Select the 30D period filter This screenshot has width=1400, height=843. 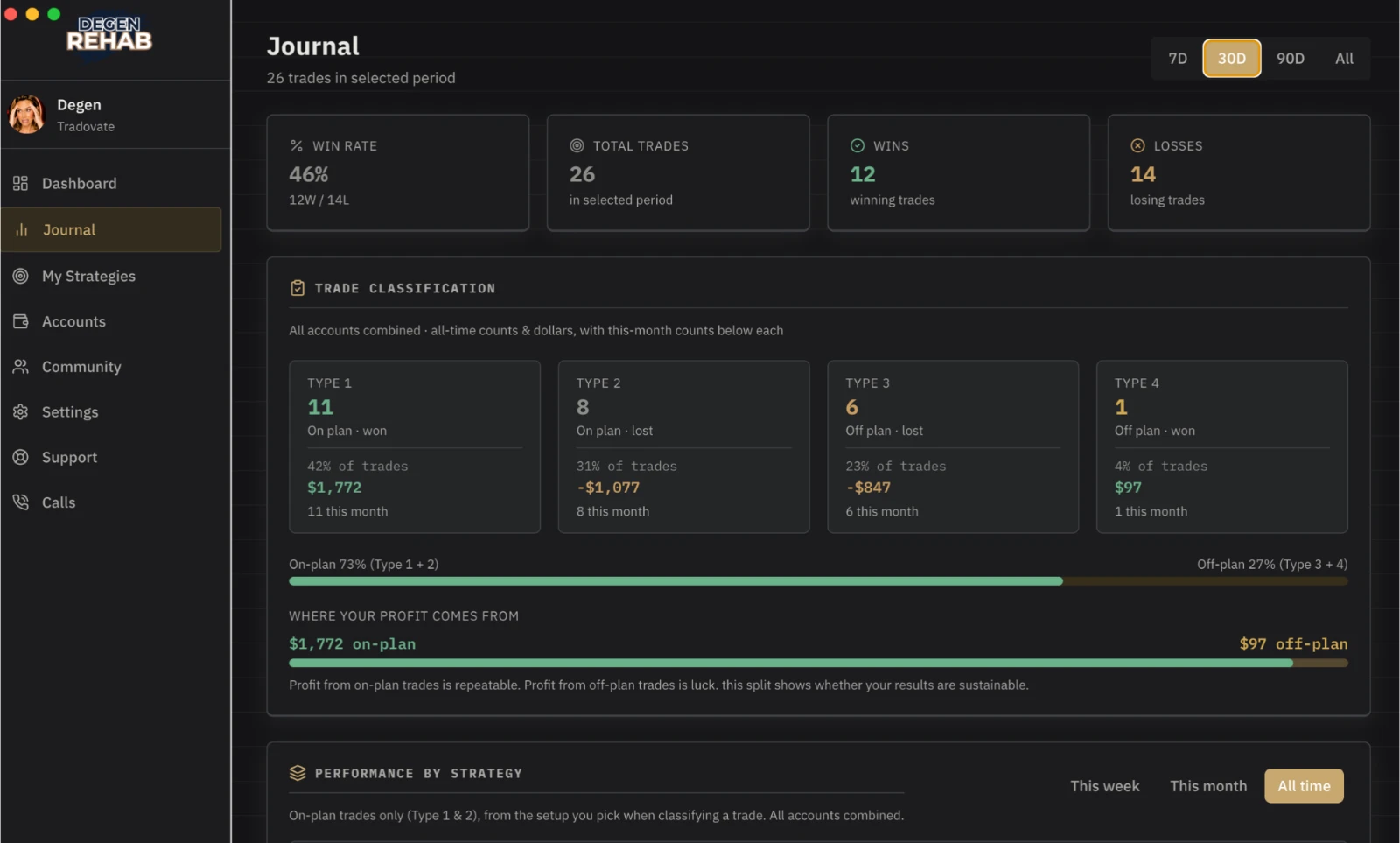pos(1232,59)
